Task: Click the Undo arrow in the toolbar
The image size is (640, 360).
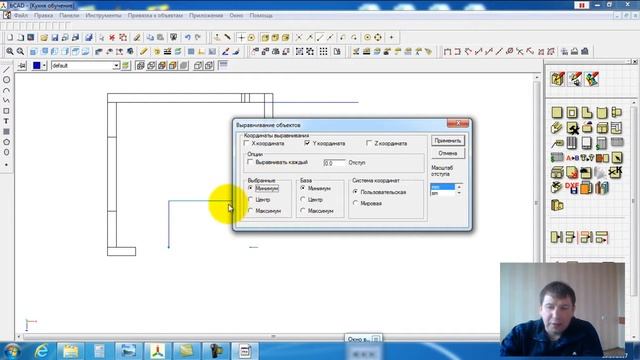Action: tap(187, 38)
